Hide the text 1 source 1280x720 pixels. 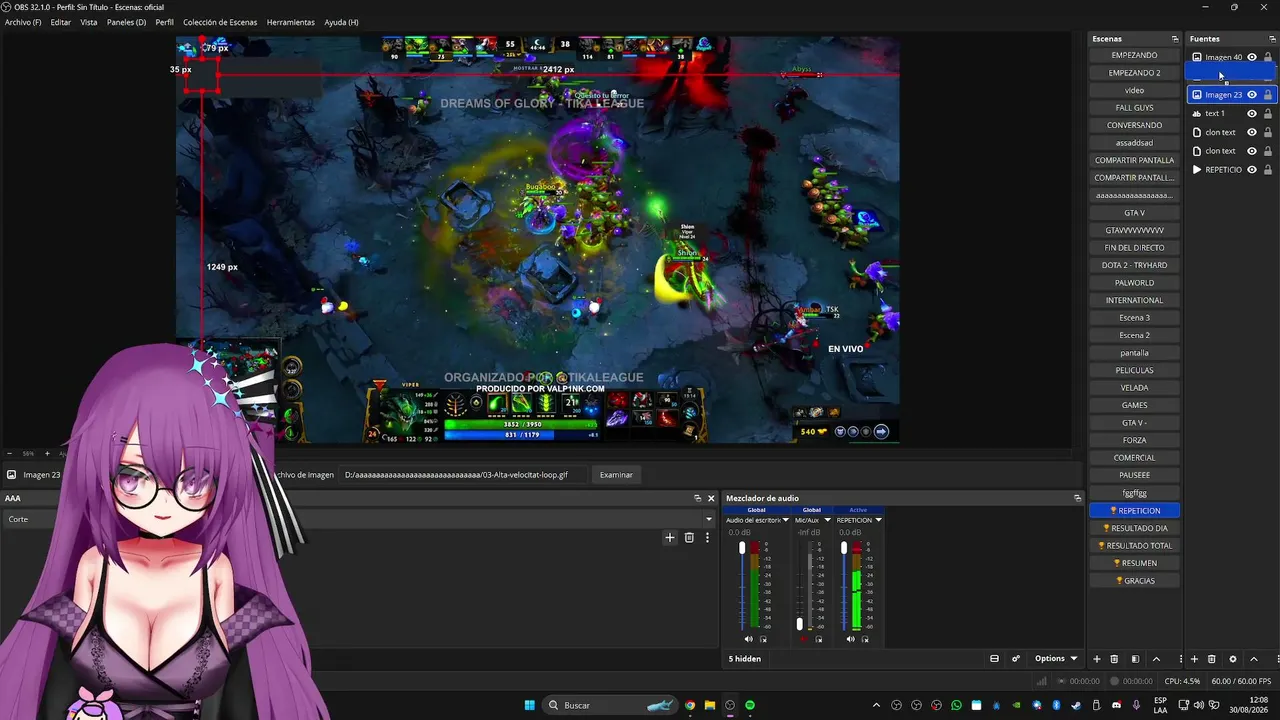[x=1252, y=113]
